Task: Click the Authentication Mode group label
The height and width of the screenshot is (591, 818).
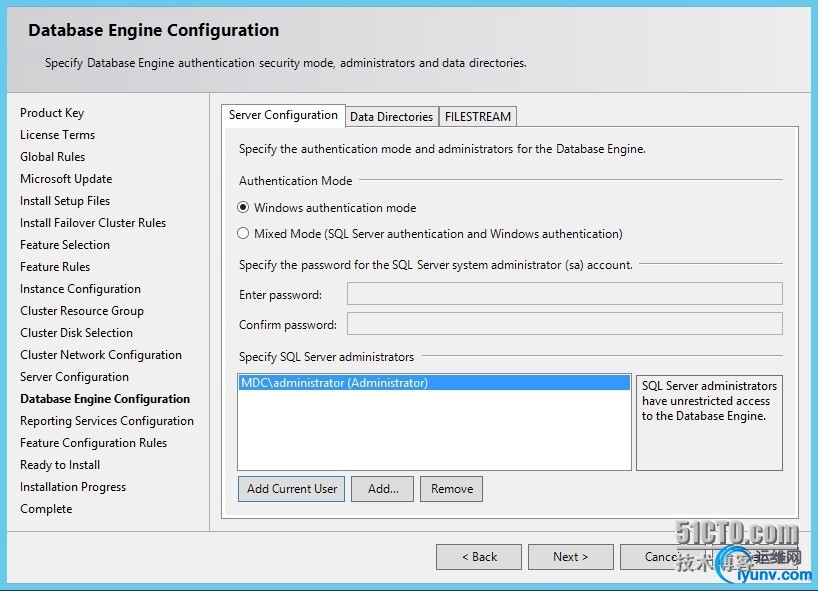Action: 295,180
